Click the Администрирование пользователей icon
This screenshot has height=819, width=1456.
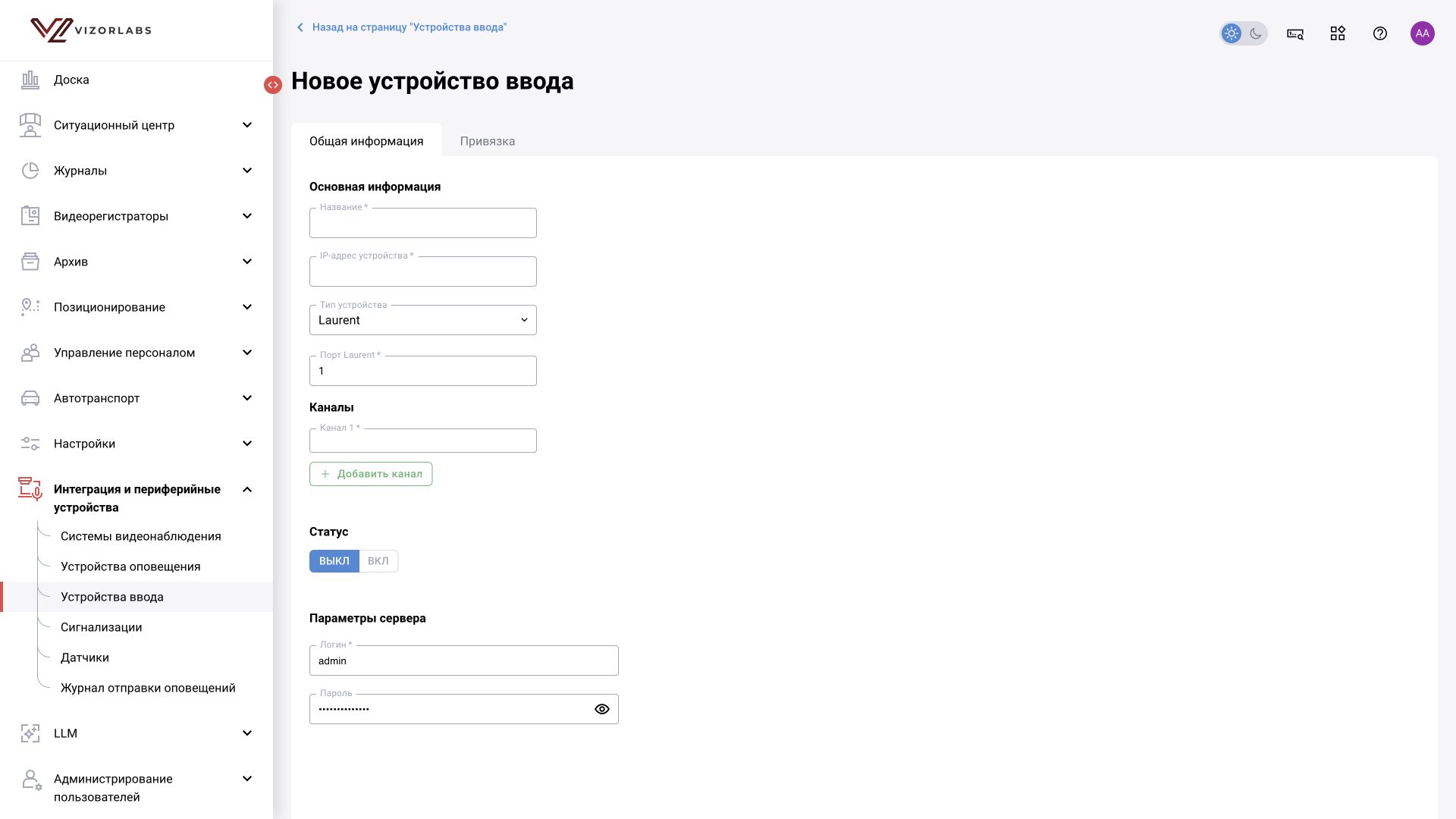click(31, 780)
